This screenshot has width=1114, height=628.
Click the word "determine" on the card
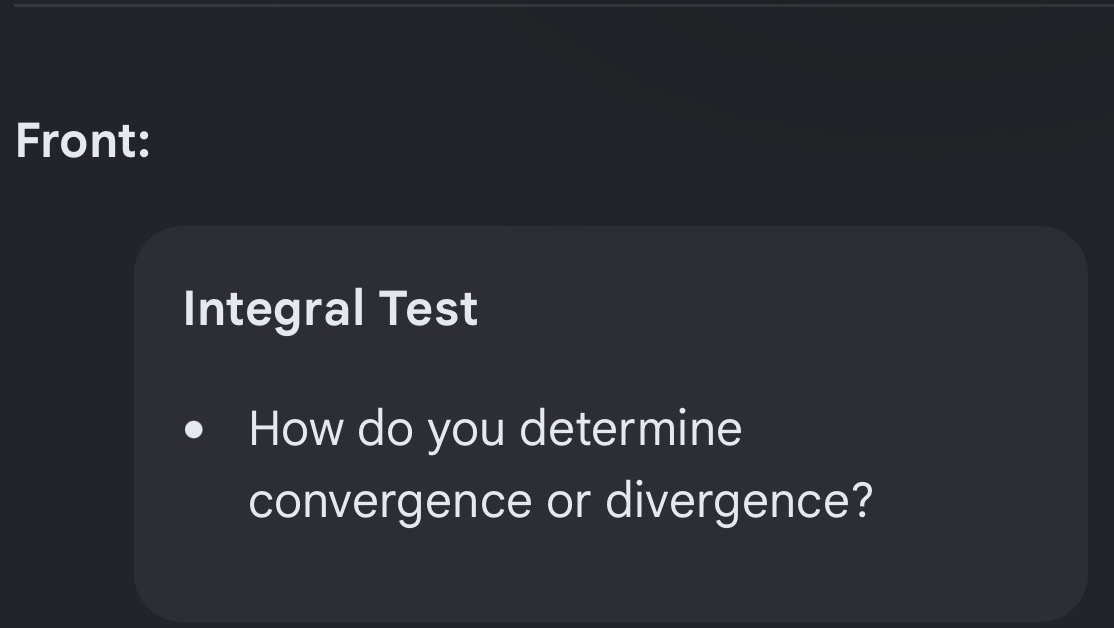click(x=631, y=429)
